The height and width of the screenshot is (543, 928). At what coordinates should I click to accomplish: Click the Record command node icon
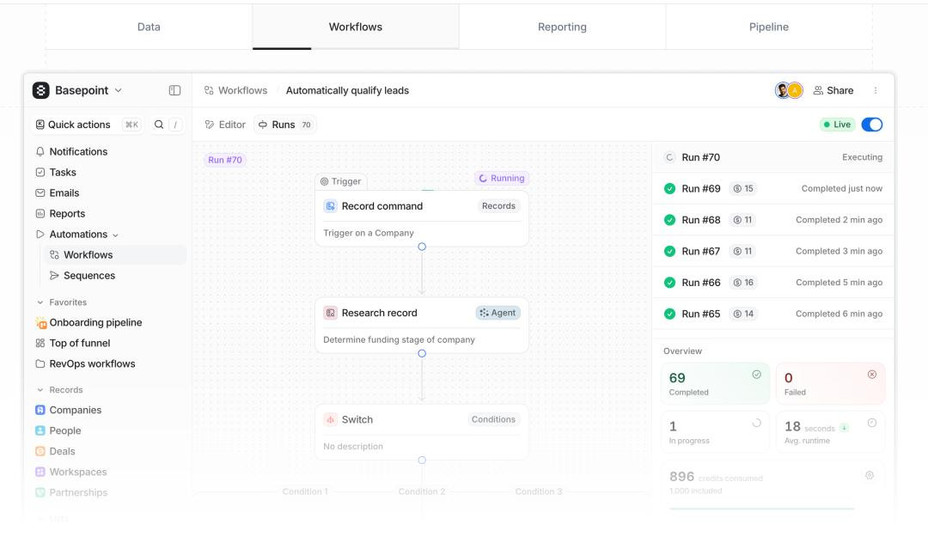pyautogui.click(x=330, y=206)
